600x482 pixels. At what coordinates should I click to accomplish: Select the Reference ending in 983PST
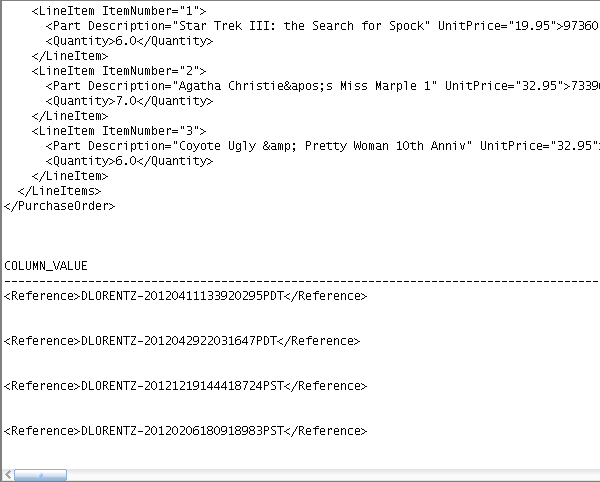point(185,431)
